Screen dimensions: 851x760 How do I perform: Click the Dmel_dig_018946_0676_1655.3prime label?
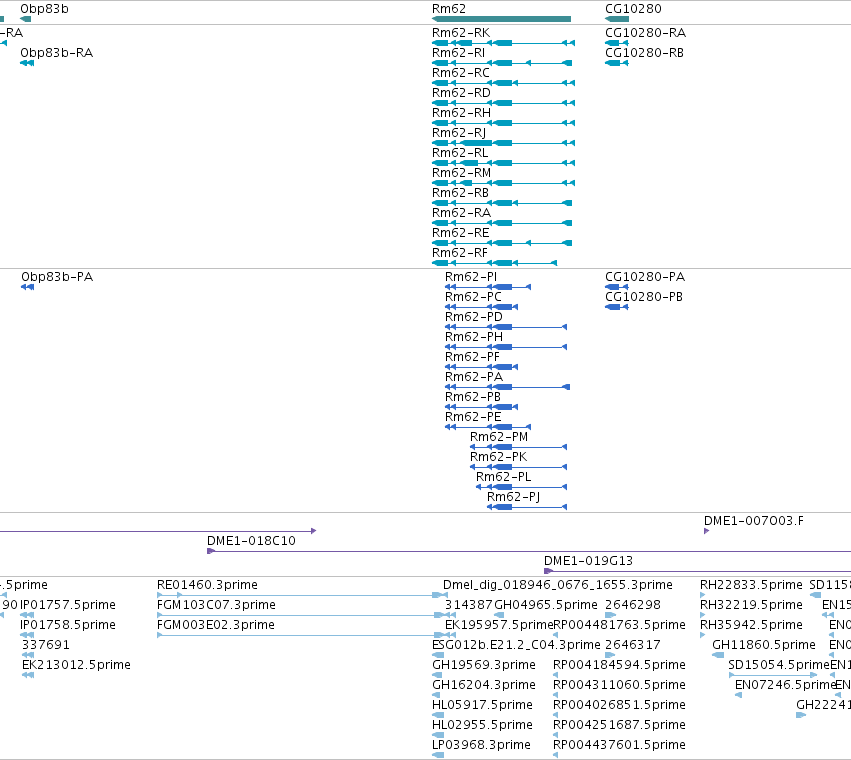coord(558,585)
